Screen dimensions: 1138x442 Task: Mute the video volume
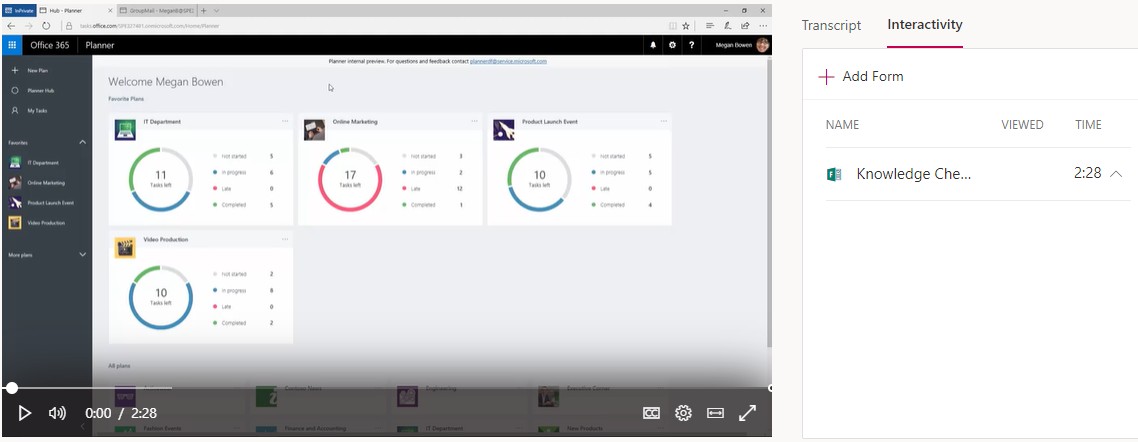point(57,413)
